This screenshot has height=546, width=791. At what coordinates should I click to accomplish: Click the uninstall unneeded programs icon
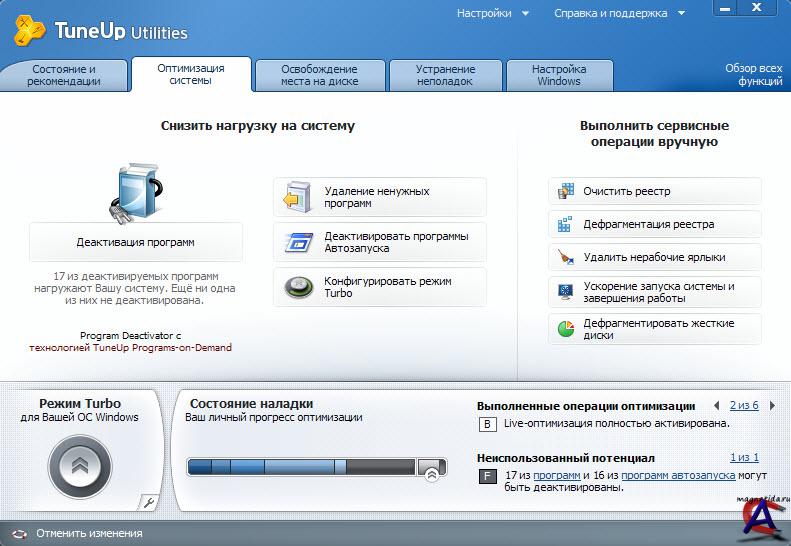coord(298,197)
